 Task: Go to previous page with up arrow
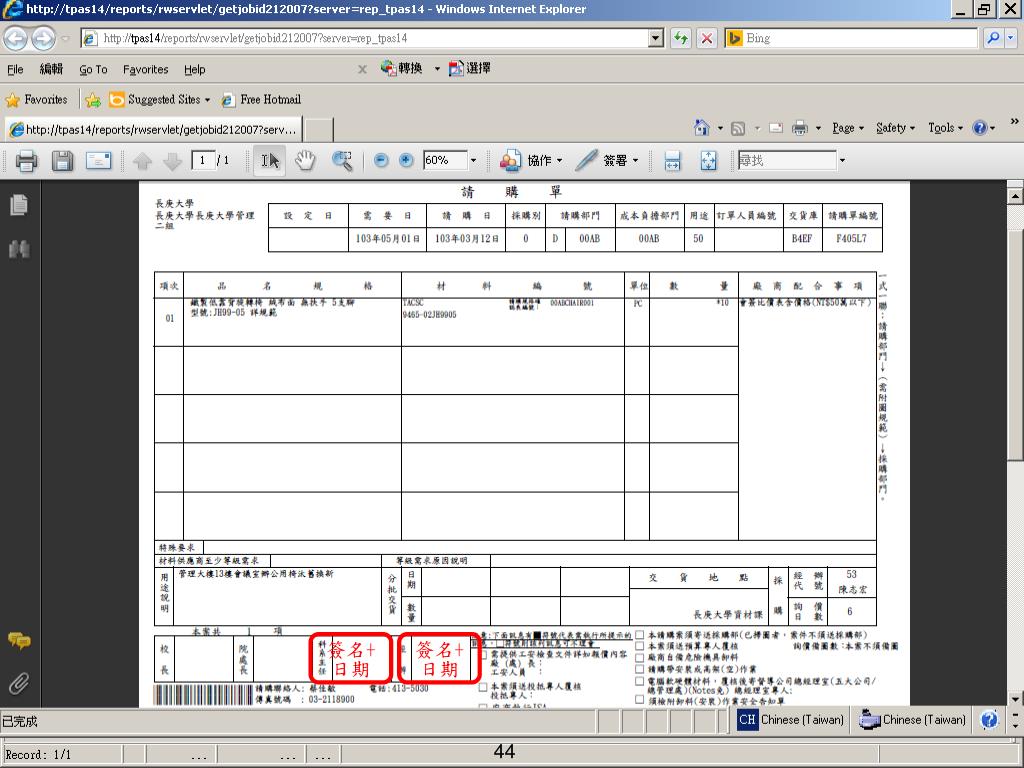click(x=142, y=161)
